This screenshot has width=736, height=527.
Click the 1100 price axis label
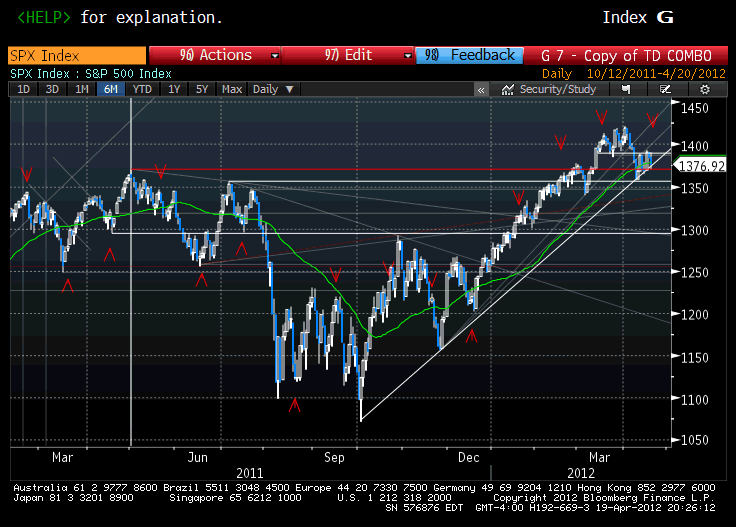pyautogui.click(x=695, y=400)
